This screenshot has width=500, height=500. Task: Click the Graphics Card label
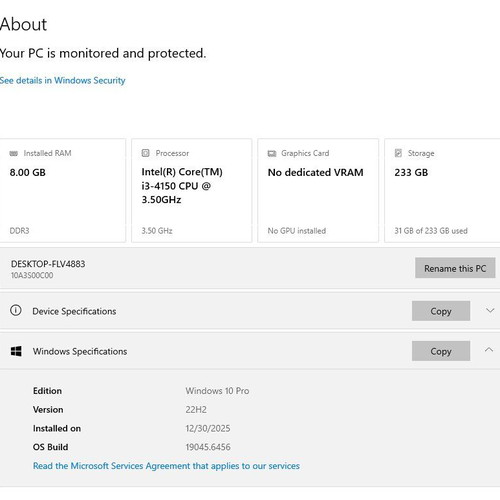coord(305,153)
